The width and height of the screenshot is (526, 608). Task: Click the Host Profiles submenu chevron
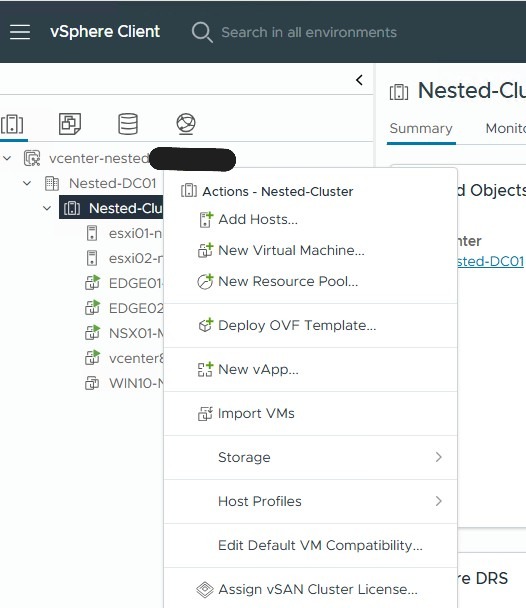[438, 501]
